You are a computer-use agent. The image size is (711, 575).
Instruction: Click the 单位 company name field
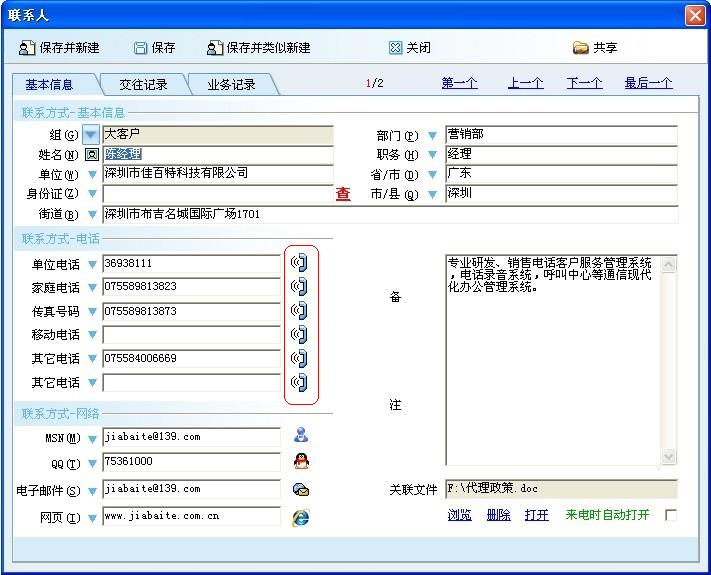pyautogui.click(x=218, y=174)
